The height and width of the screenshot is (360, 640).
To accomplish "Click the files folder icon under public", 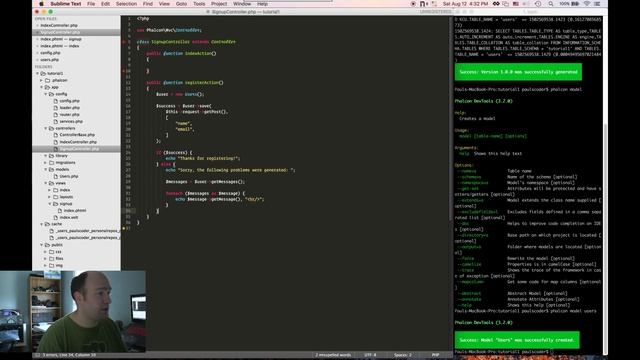I will click(x=52, y=258).
